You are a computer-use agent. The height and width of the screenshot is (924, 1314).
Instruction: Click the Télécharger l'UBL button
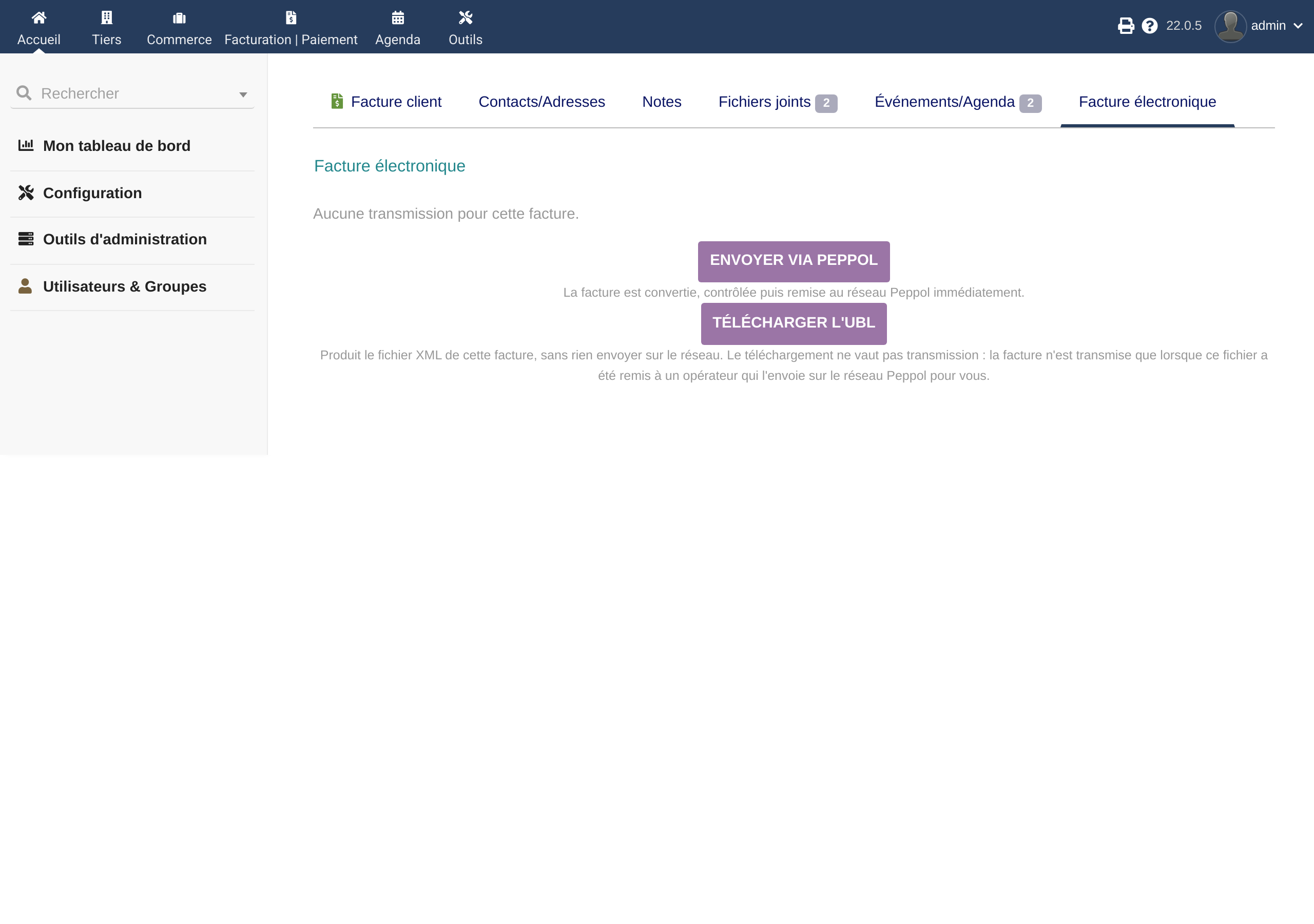[794, 323]
